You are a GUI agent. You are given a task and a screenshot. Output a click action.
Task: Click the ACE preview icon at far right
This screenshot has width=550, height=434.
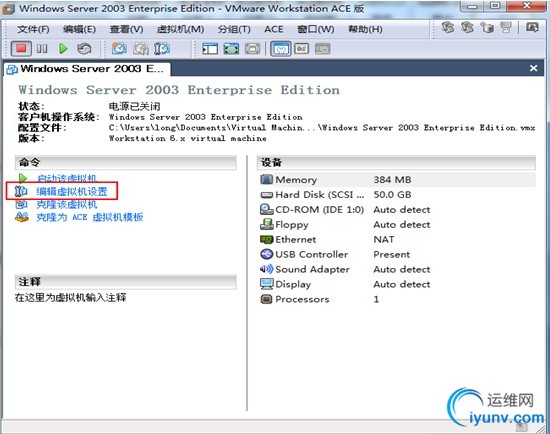[x=532, y=27]
